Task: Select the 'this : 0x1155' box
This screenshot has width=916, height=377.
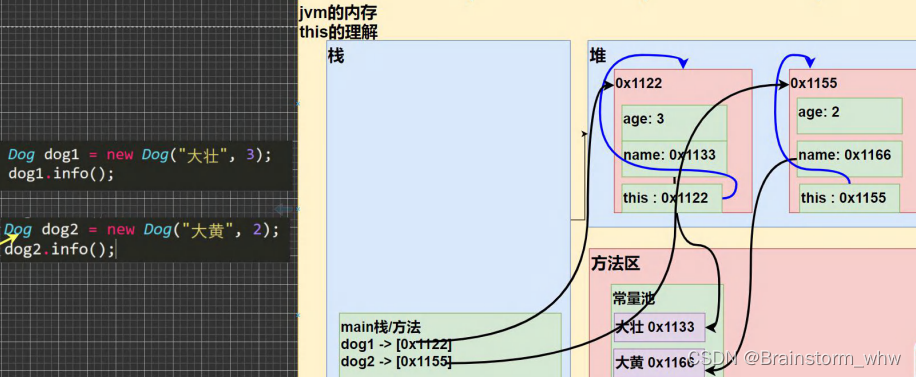Action: coord(849,198)
